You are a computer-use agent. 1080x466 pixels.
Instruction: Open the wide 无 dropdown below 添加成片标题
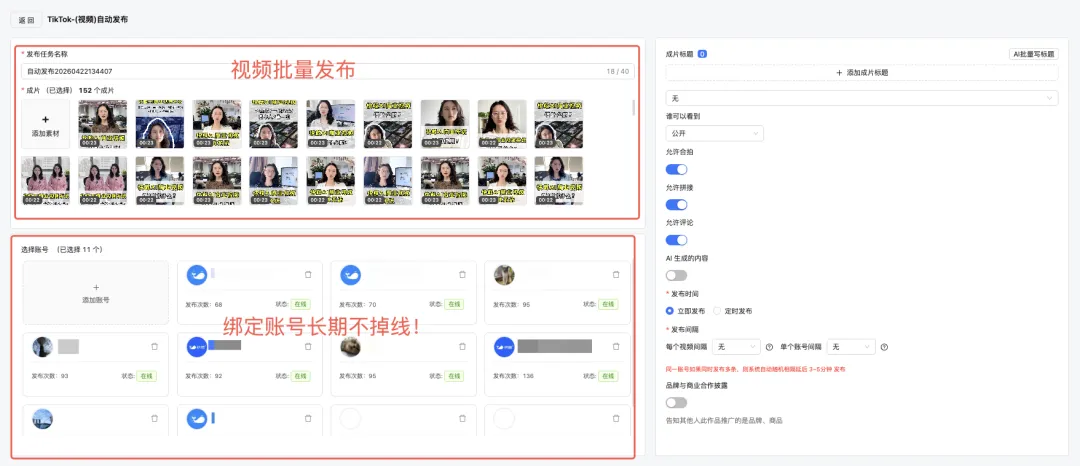click(x=862, y=98)
